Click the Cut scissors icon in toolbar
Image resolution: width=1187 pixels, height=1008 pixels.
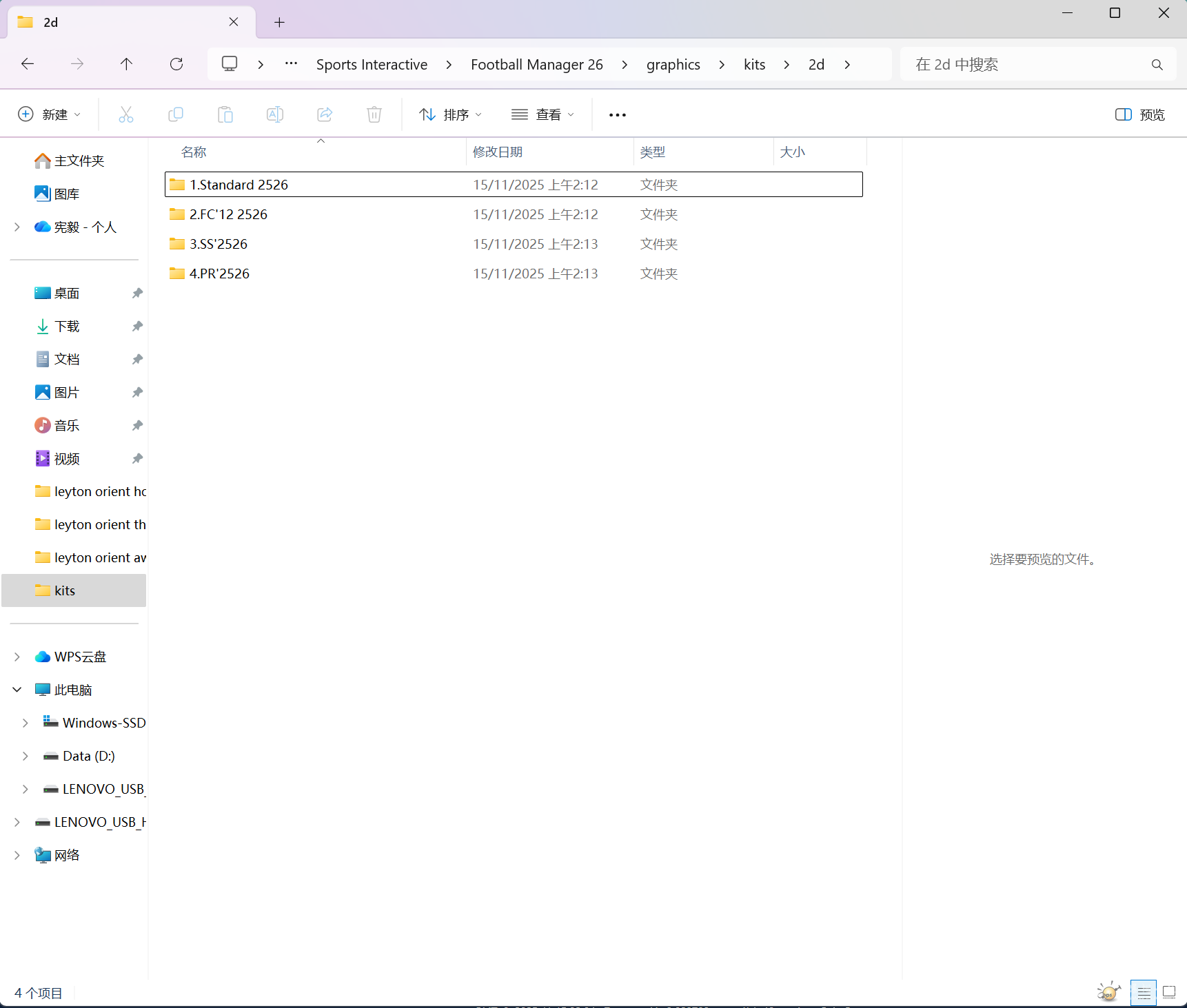pyautogui.click(x=126, y=114)
